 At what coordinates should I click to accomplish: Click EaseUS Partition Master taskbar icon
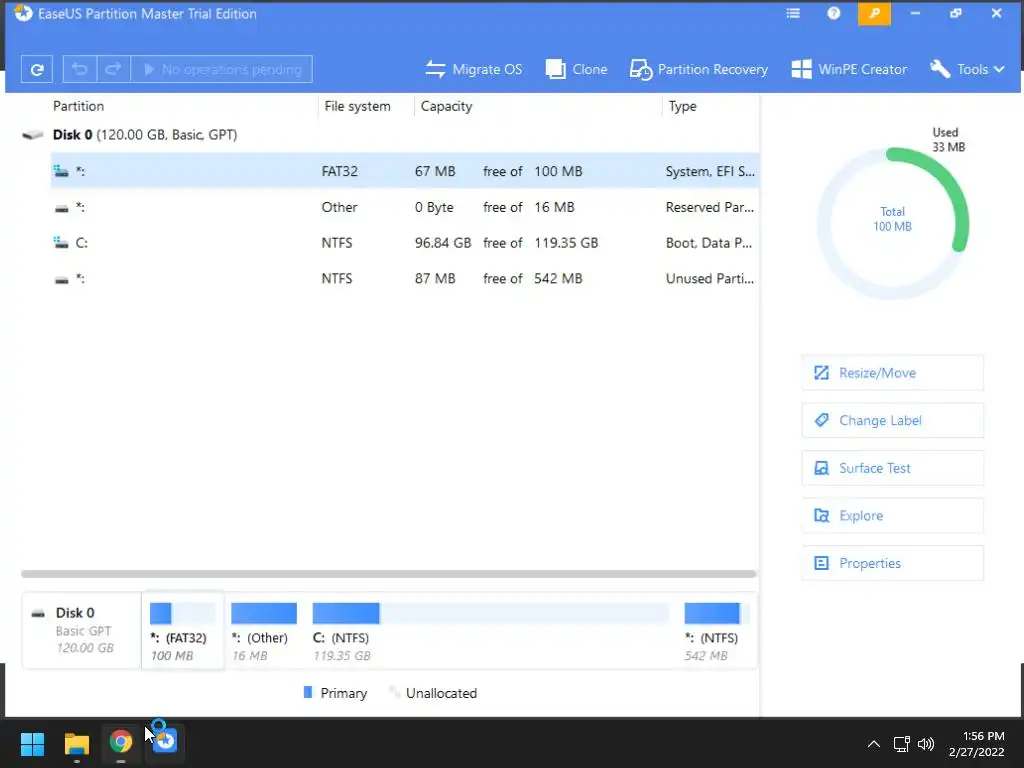[x=165, y=742]
